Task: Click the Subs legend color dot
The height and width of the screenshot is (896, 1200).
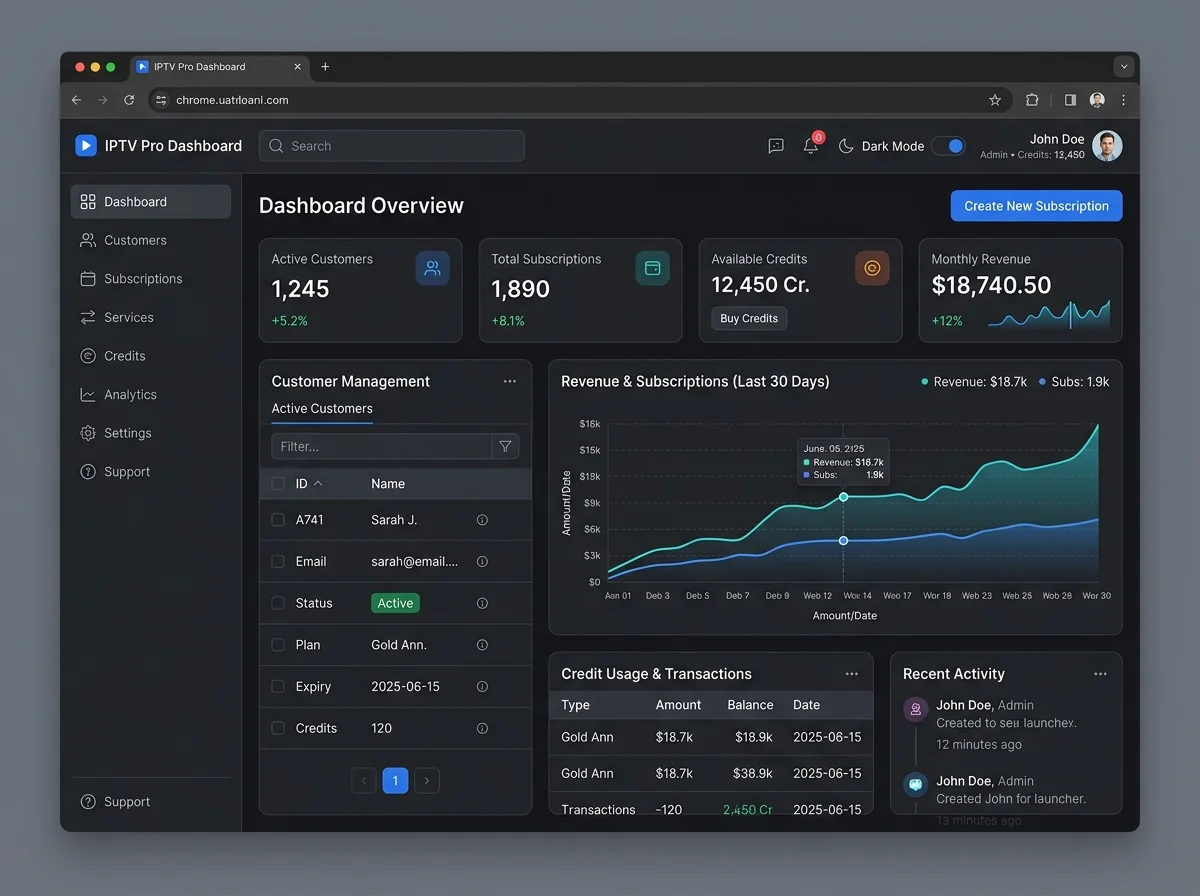Action: coord(1042,382)
